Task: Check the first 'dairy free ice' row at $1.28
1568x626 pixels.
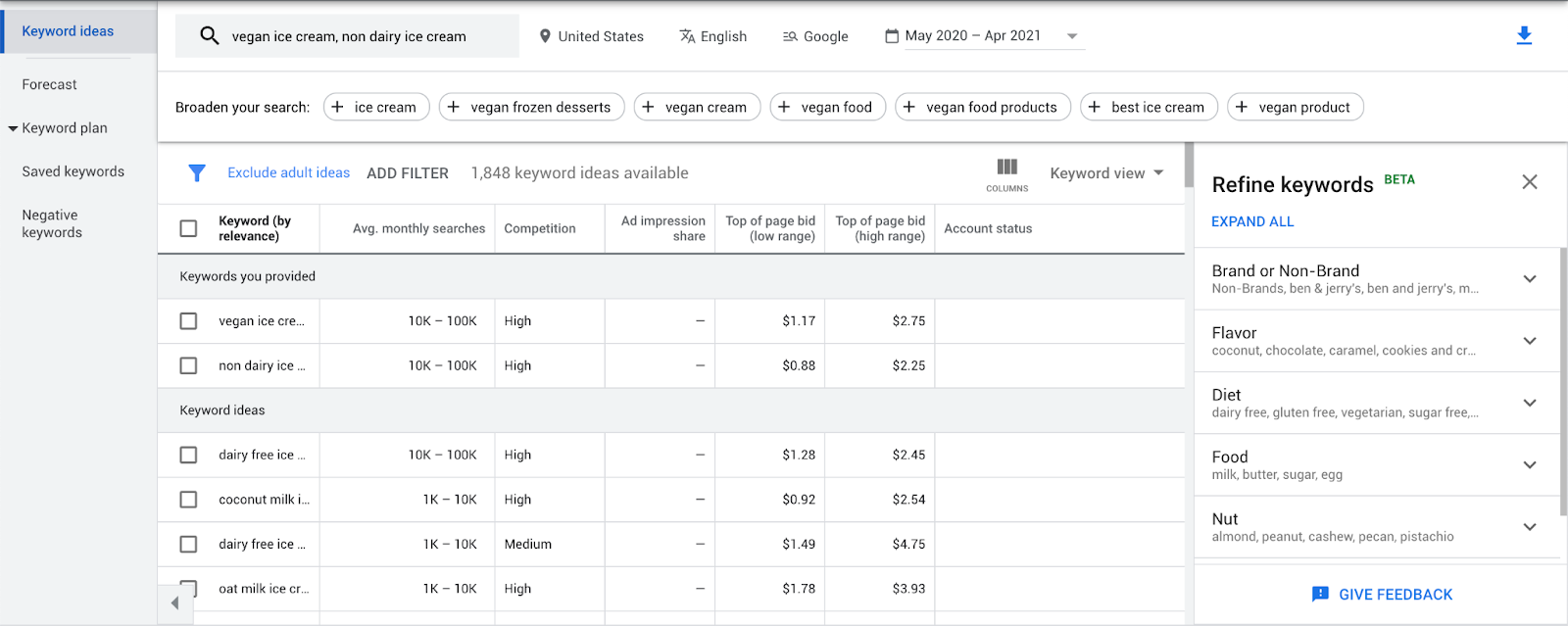Action: coord(188,455)
